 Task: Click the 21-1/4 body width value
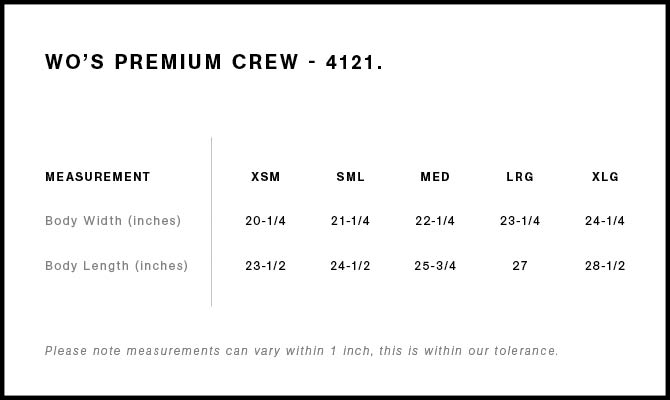pyautogui.click(x=350, y=221)
